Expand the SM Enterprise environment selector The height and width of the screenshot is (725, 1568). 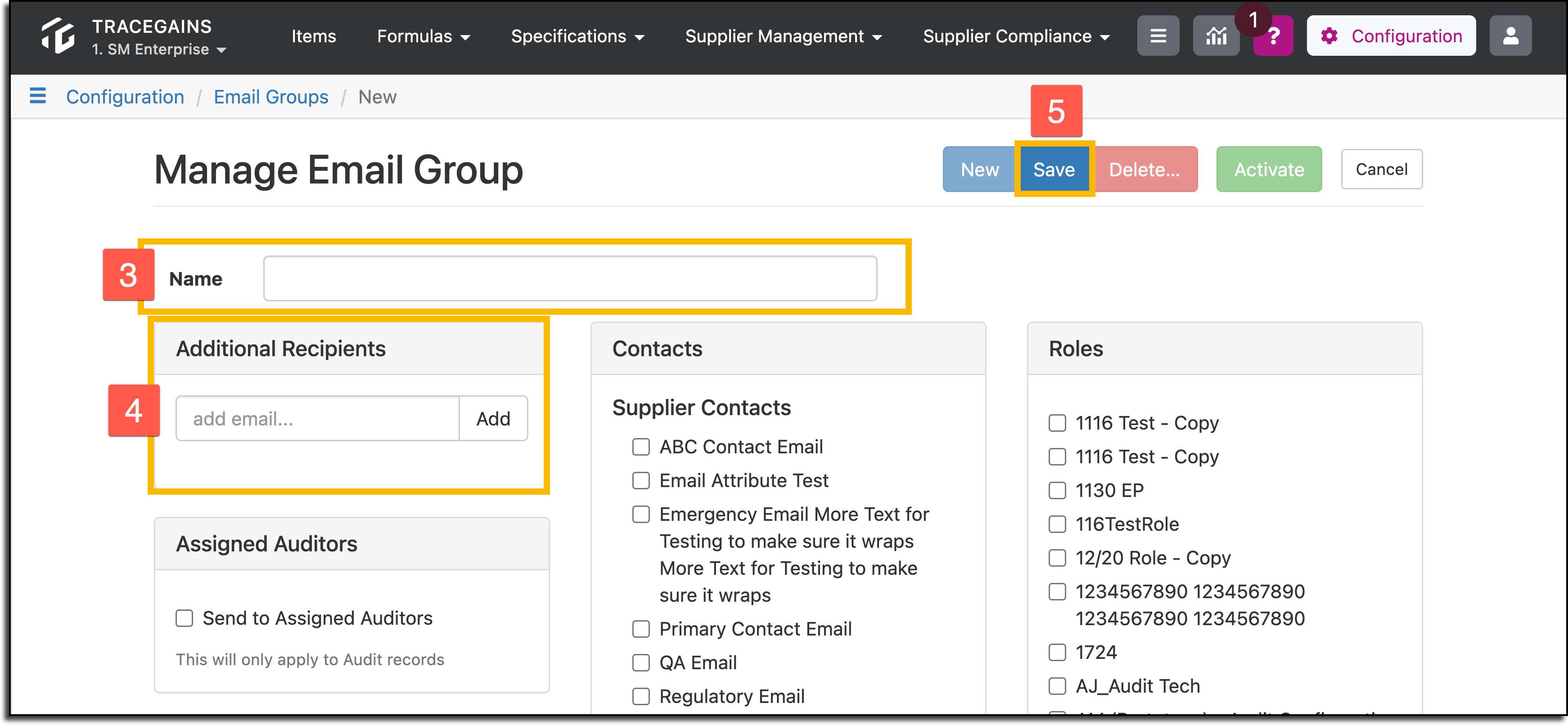coord(159,49)
